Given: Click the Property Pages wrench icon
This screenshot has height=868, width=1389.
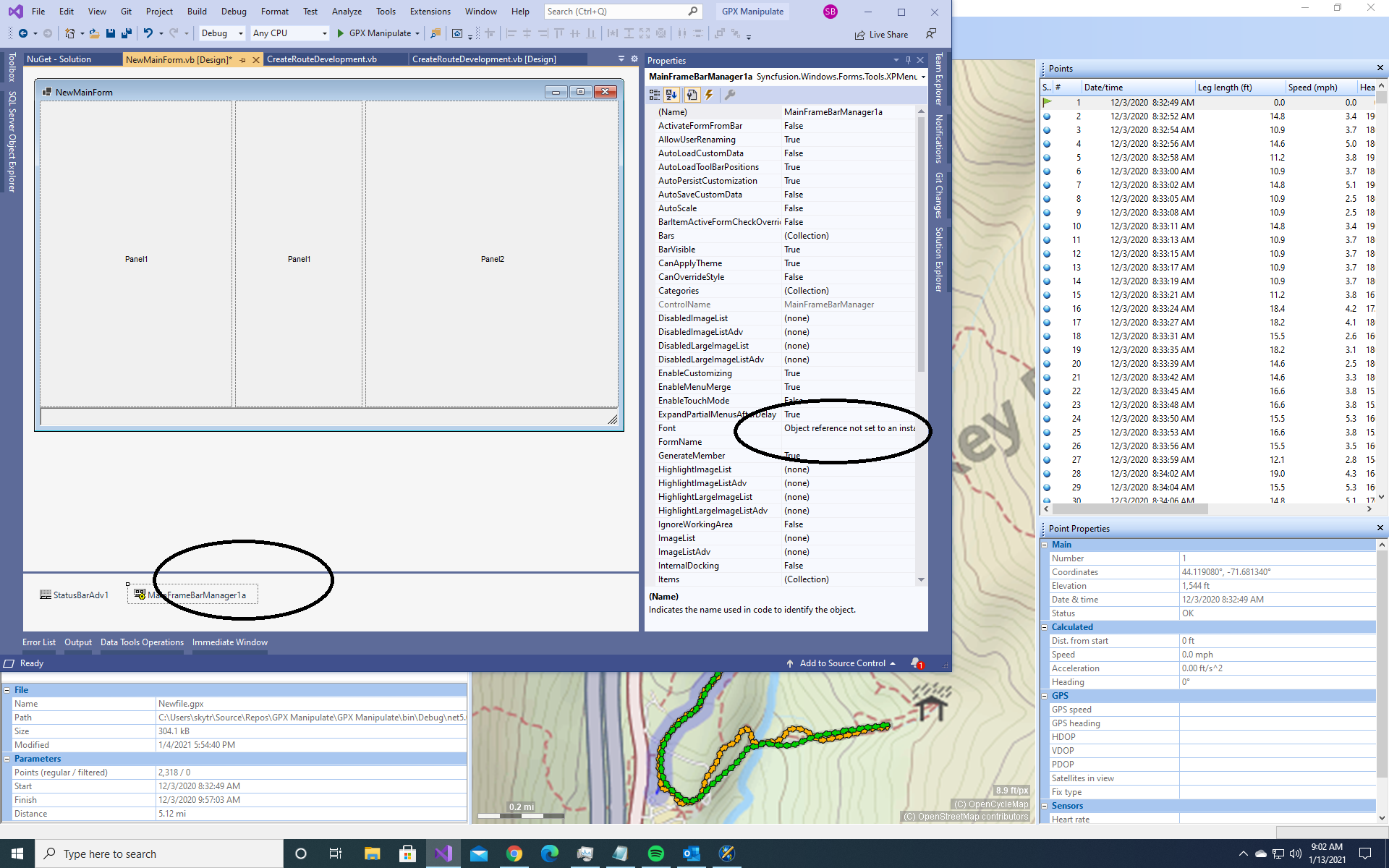Looking at the screenshot, I should point(730,95).
